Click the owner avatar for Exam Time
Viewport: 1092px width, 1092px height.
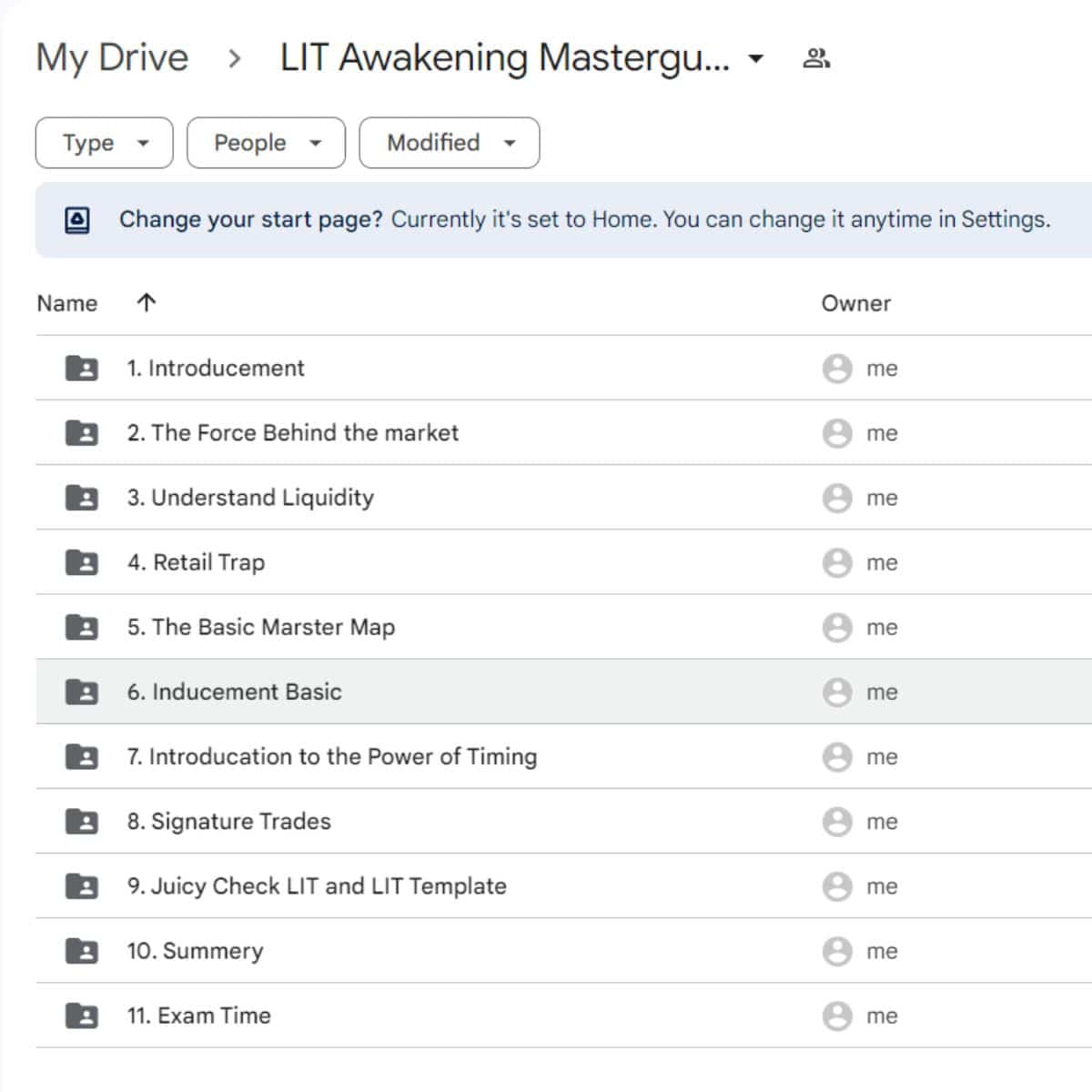click(836, 1016)
